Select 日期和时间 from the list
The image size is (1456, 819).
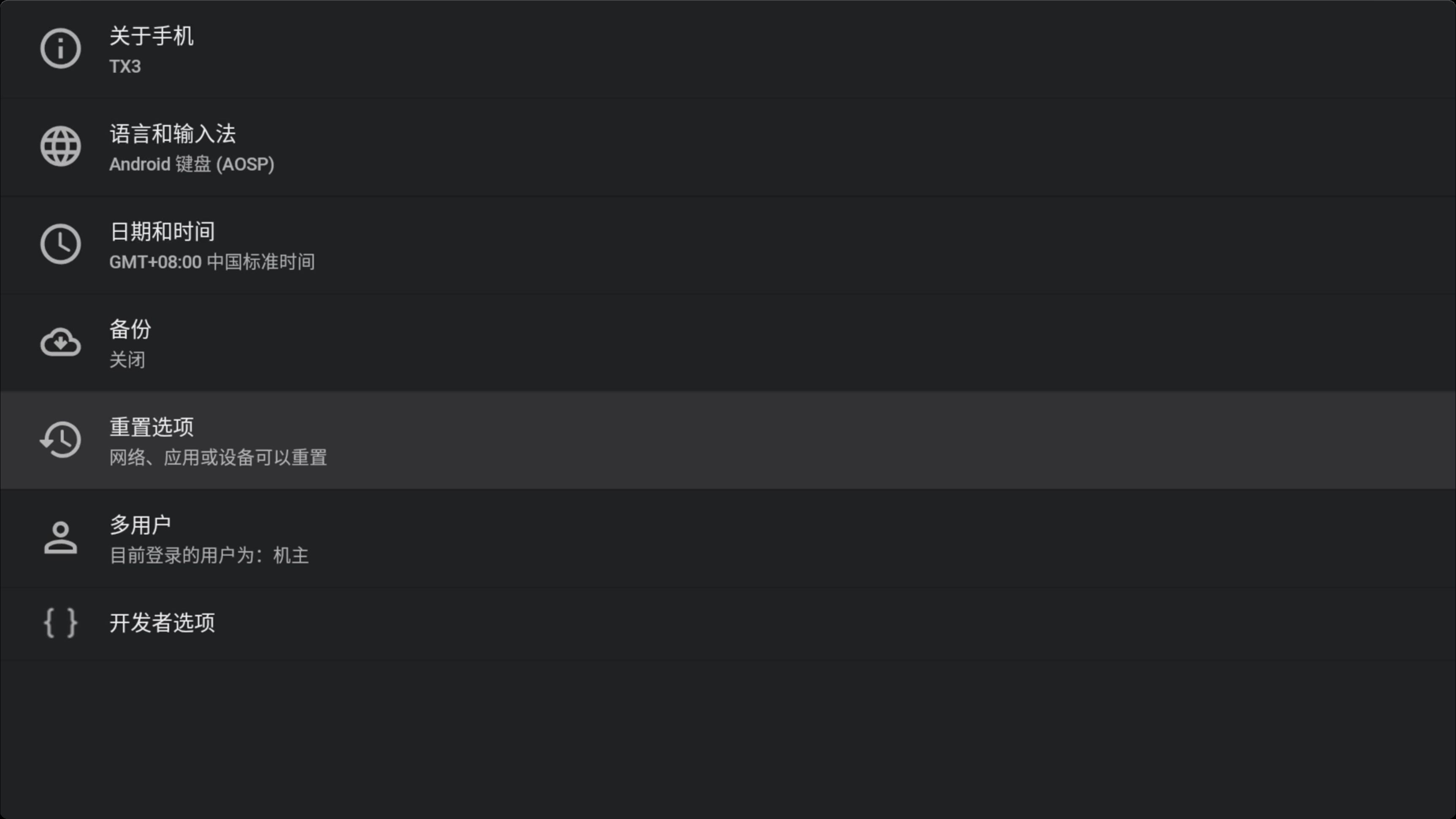pyautogui.click(x=728, y=244)
